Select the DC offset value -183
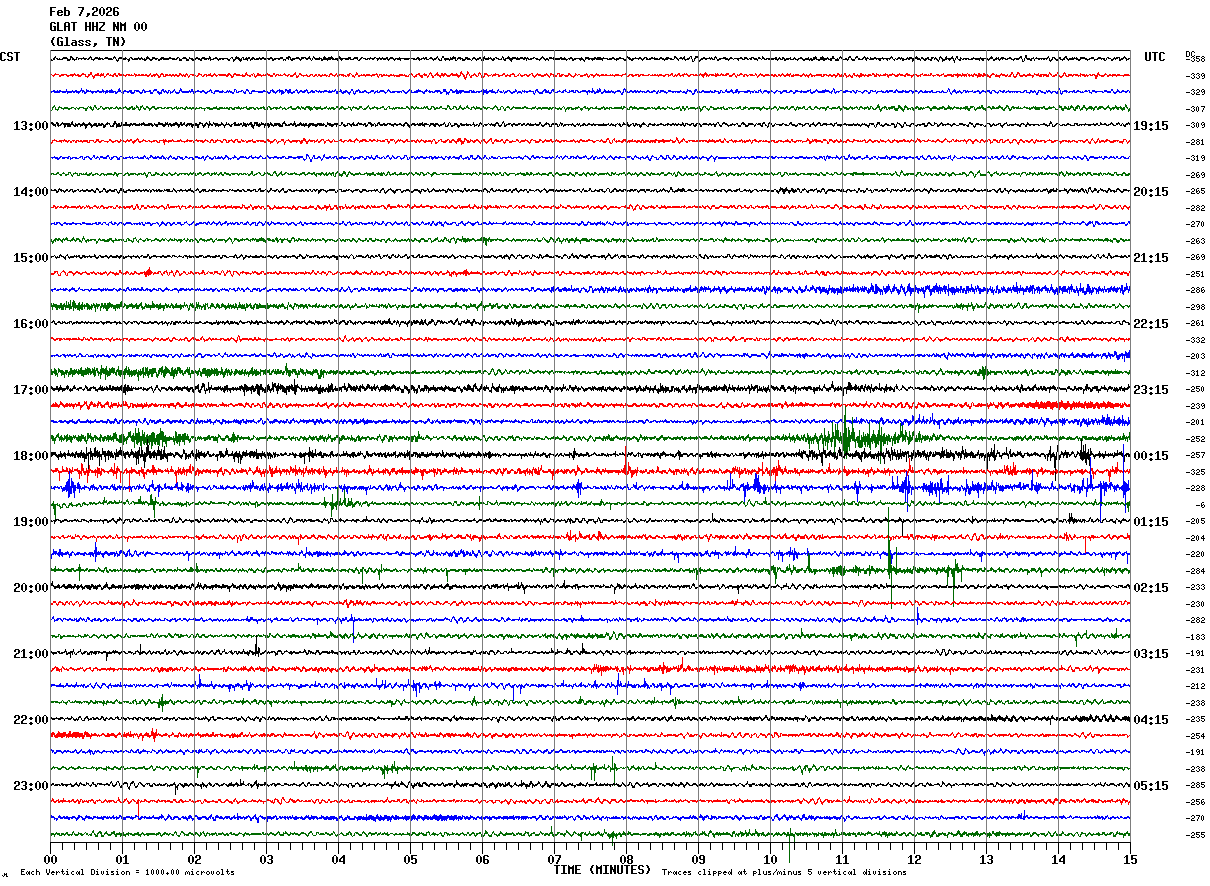The image size is (1210, 886). [x=1195, y=637]
